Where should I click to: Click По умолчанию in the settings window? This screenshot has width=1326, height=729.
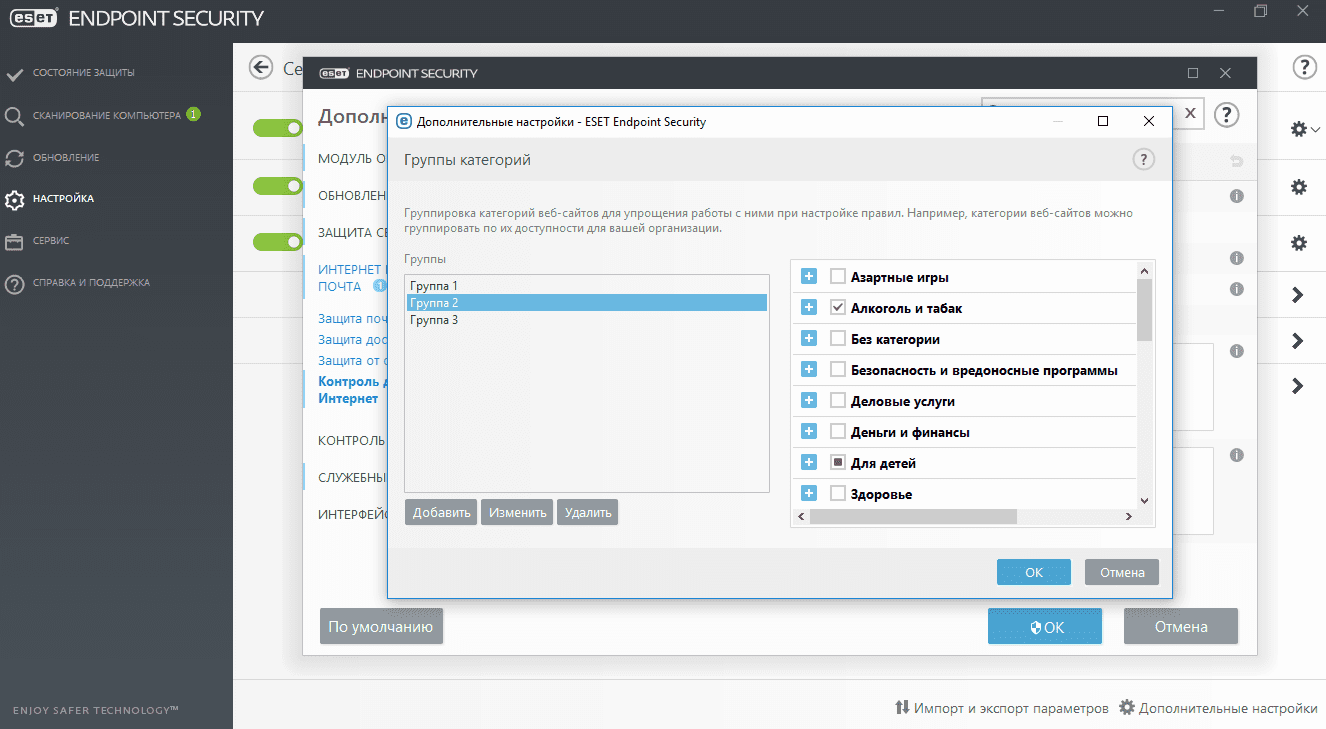point(381,627)
